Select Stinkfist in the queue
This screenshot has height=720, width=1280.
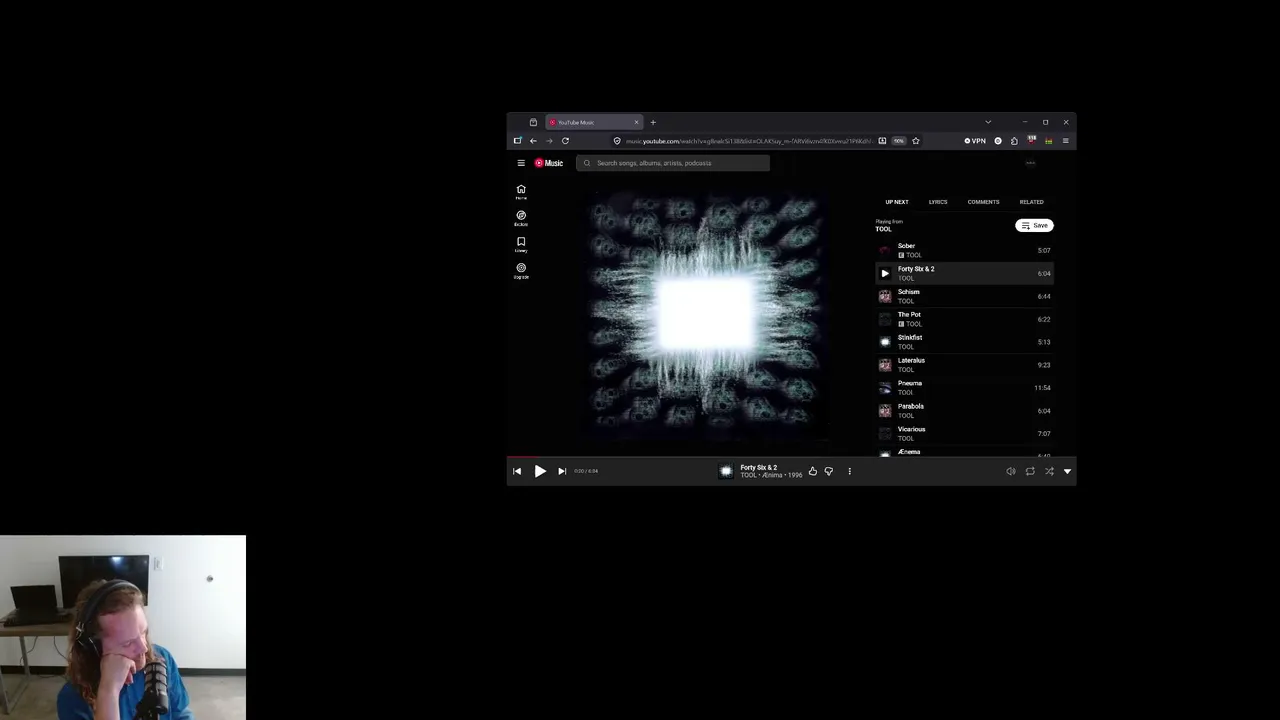pyautogui.click(x=964, y=342)
